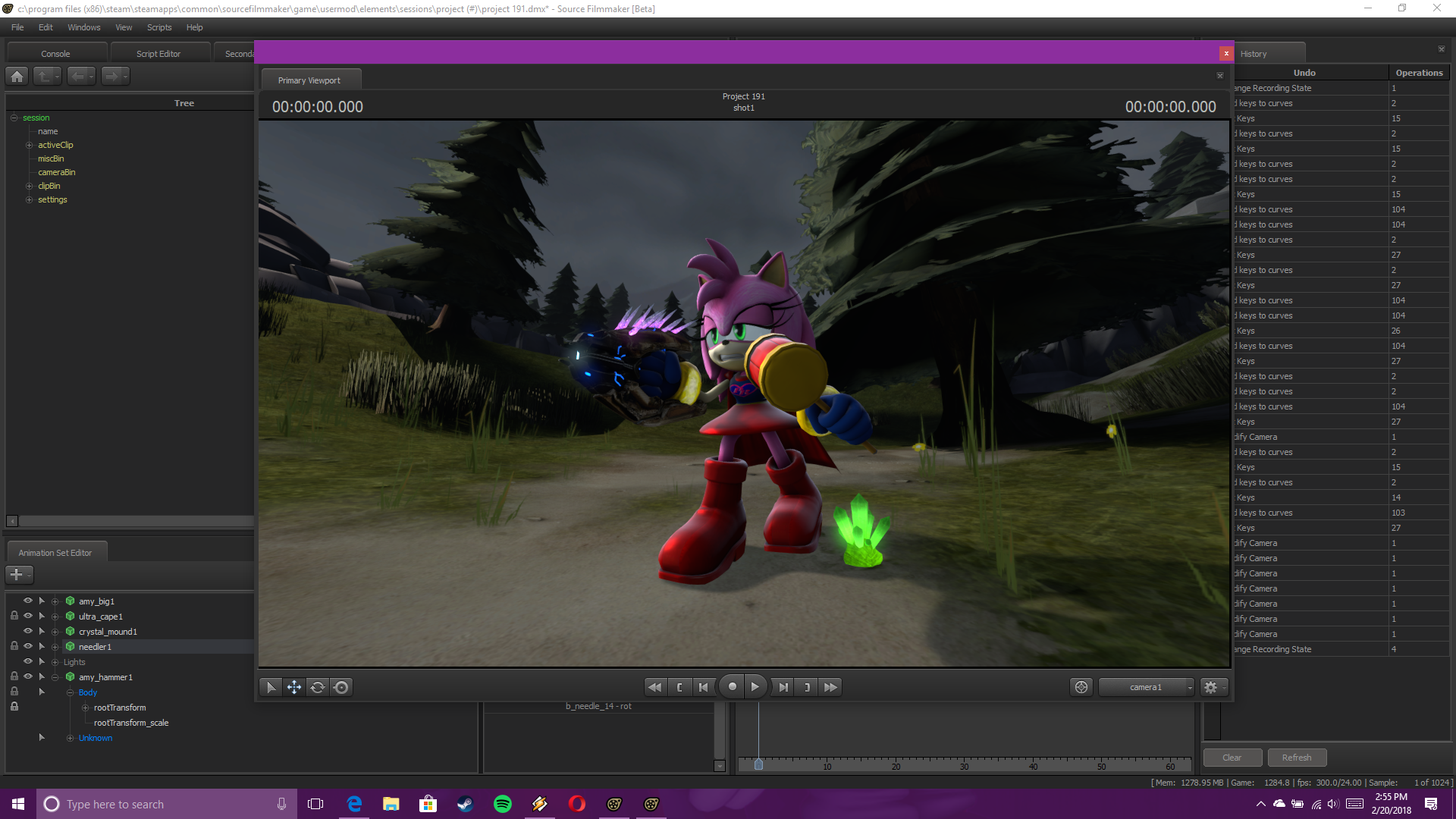Click the element viewer up-level arrow
Screen dimensions: 1456x819
click(47, 76)
